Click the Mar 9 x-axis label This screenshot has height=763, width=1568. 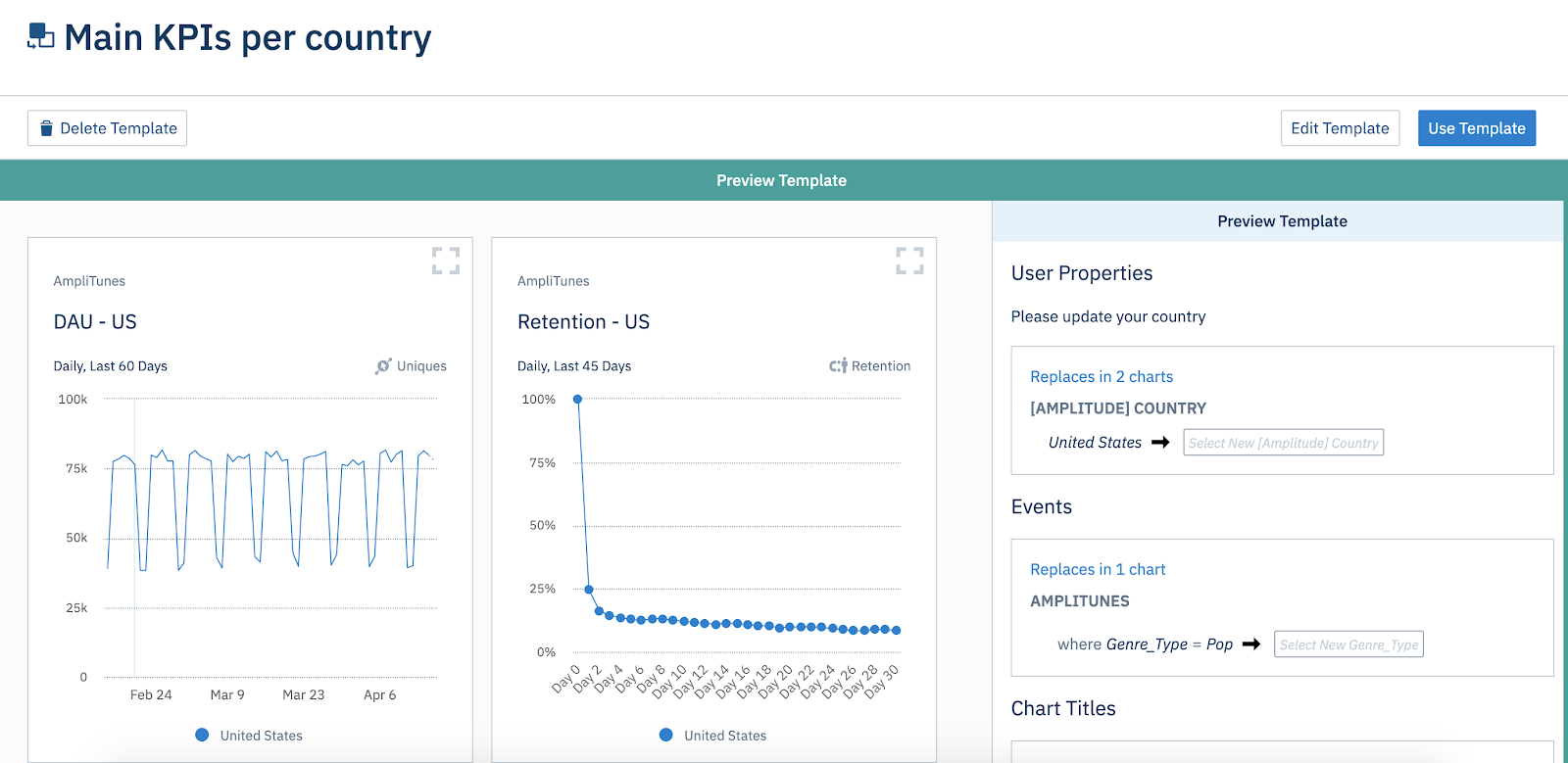tap(227, 695)
